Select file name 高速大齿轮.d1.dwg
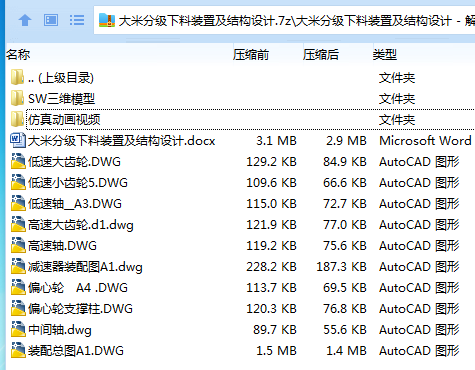 click(81, 225)
